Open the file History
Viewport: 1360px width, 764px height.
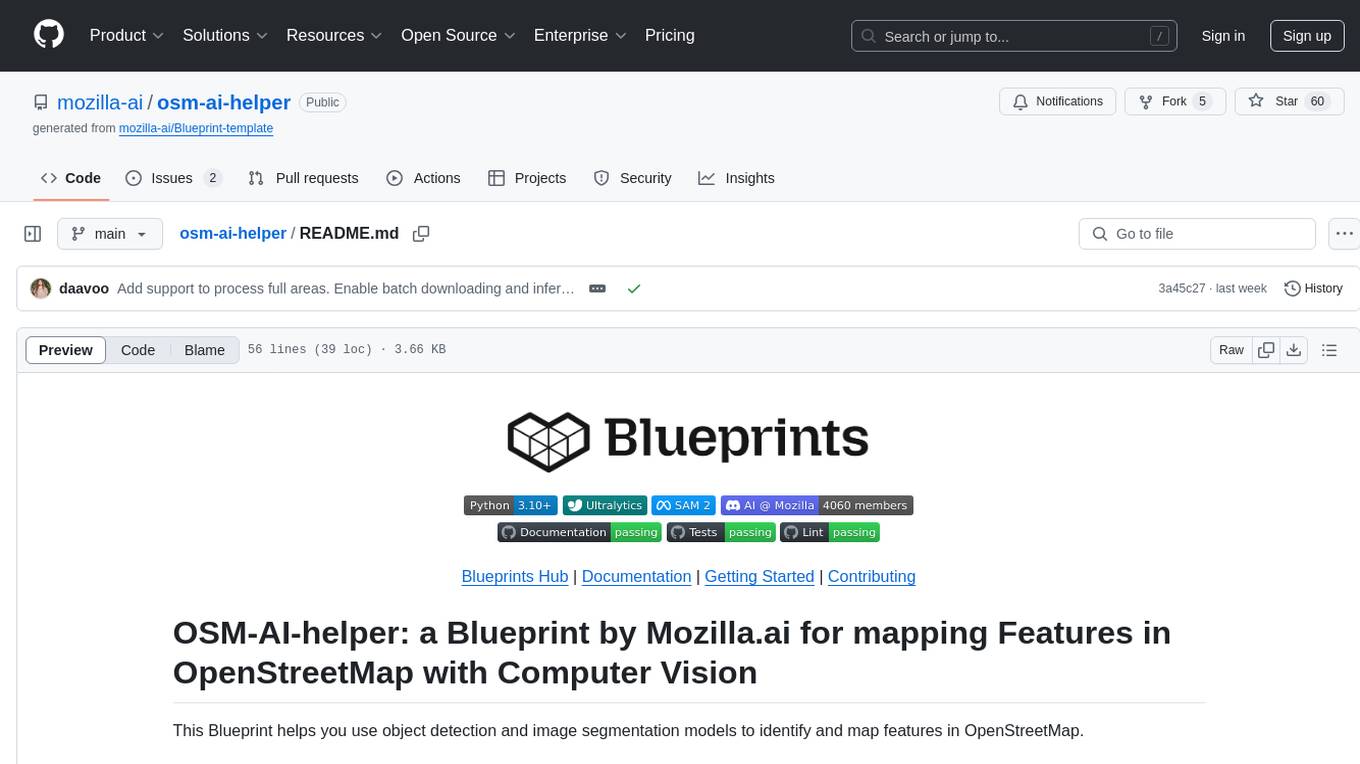click(x=1313, y=288)
